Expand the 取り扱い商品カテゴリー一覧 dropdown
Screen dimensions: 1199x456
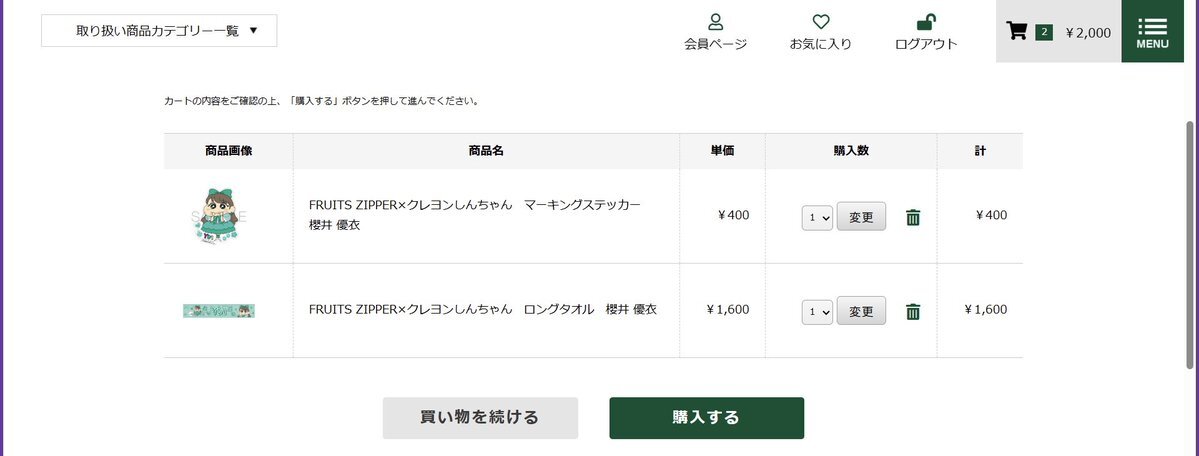pos(159,31)
